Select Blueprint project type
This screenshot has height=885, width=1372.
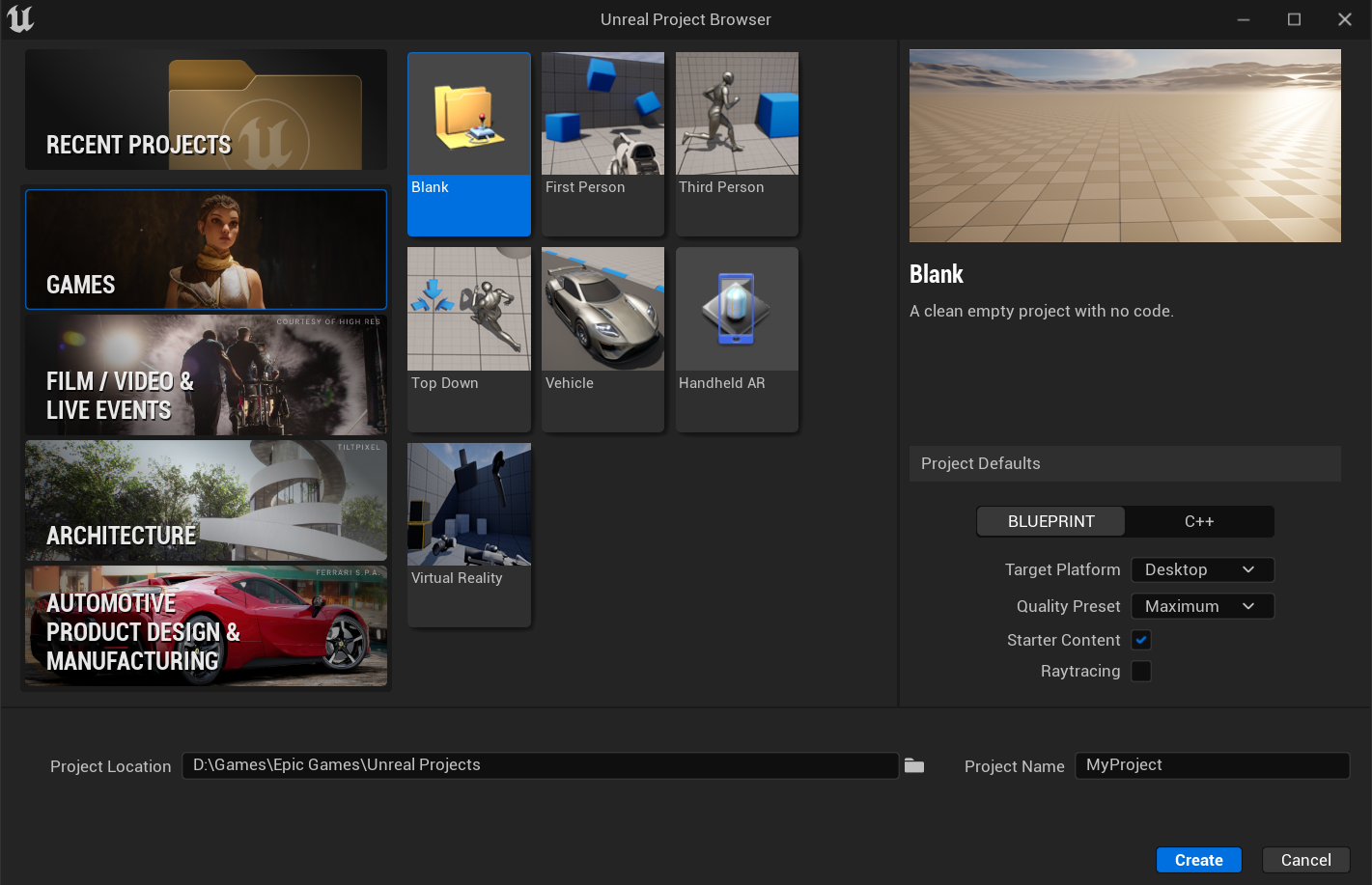click(1050, 521)
